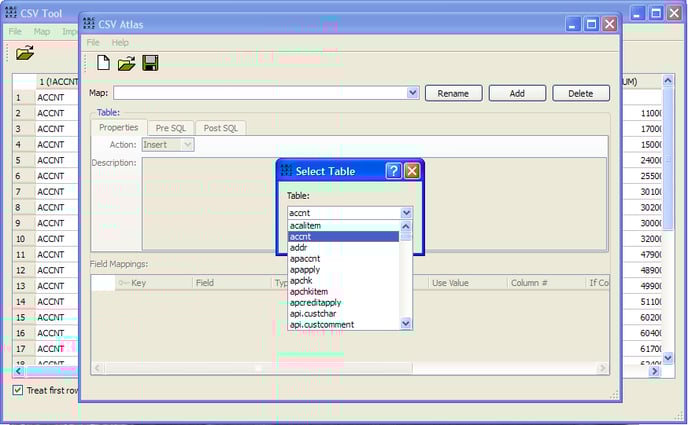
Task: Click the open folder icon in CSV Tool
Action: (x=25, y=52)
